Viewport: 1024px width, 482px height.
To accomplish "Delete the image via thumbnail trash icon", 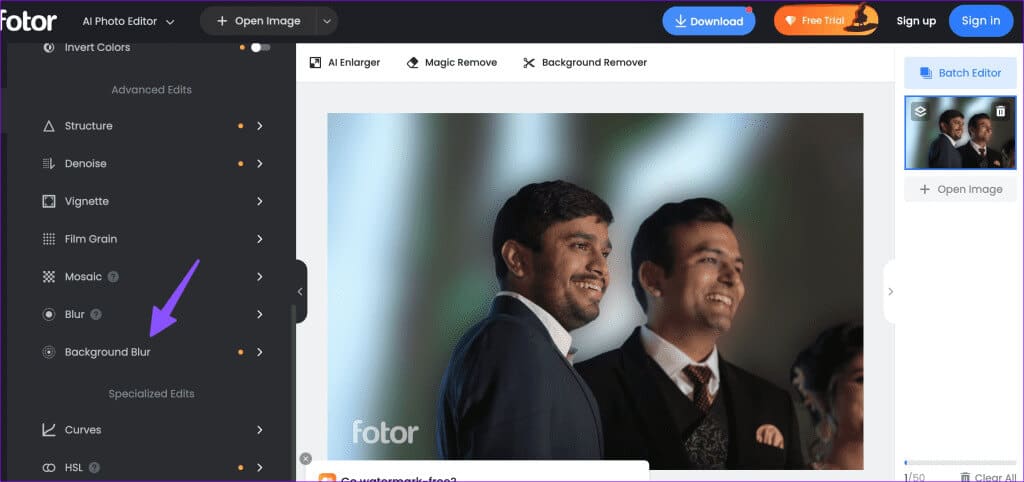I will [x=1000, y=112].
